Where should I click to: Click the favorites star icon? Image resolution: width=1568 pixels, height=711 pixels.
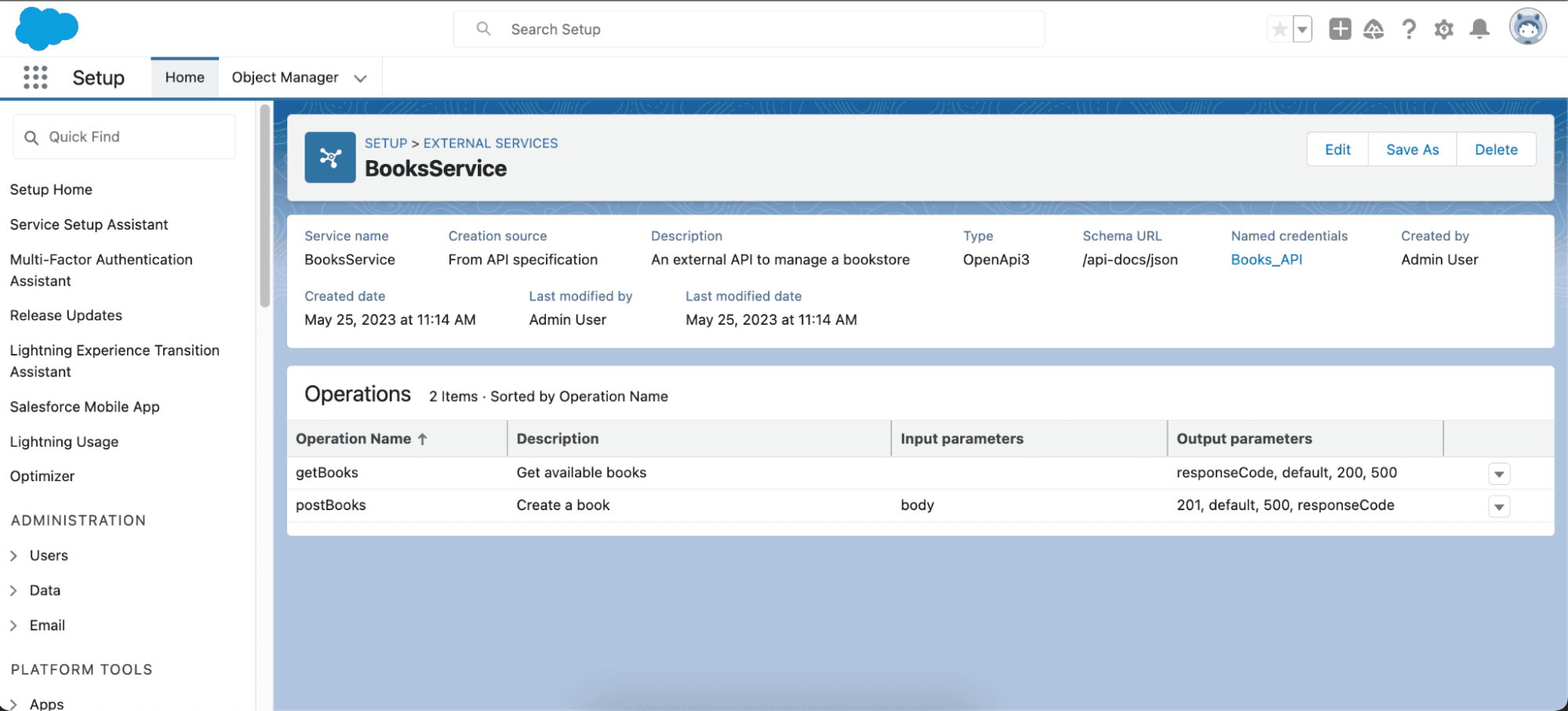(1279, 30)
